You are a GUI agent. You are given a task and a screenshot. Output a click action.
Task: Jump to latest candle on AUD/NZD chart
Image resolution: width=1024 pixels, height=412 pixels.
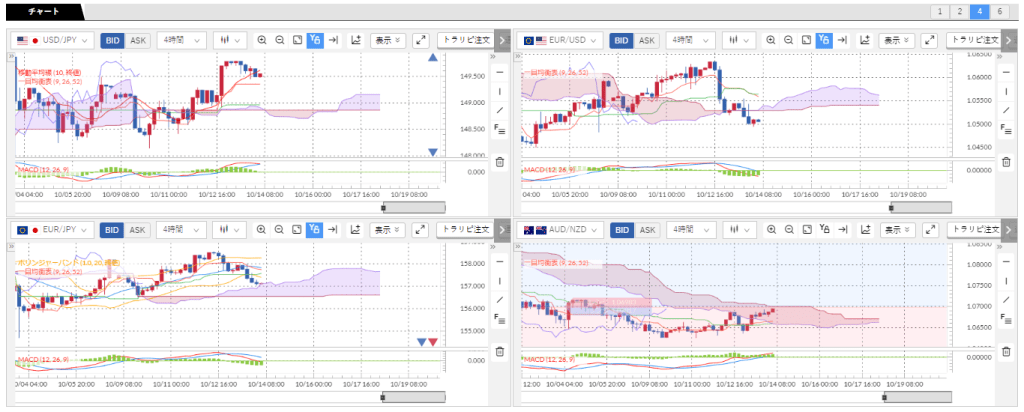pyautogui.click(x=843, y=230)
